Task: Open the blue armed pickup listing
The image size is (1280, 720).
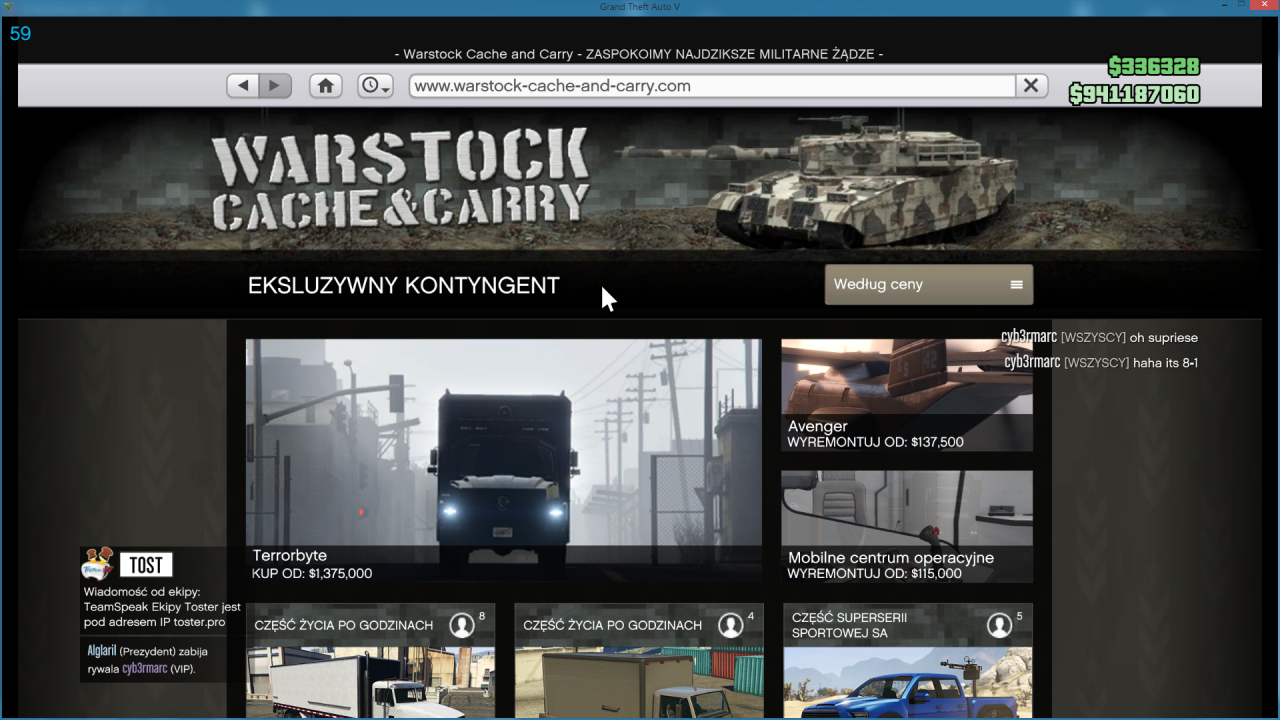Action: pyautogui.click(x=908, y=661)
